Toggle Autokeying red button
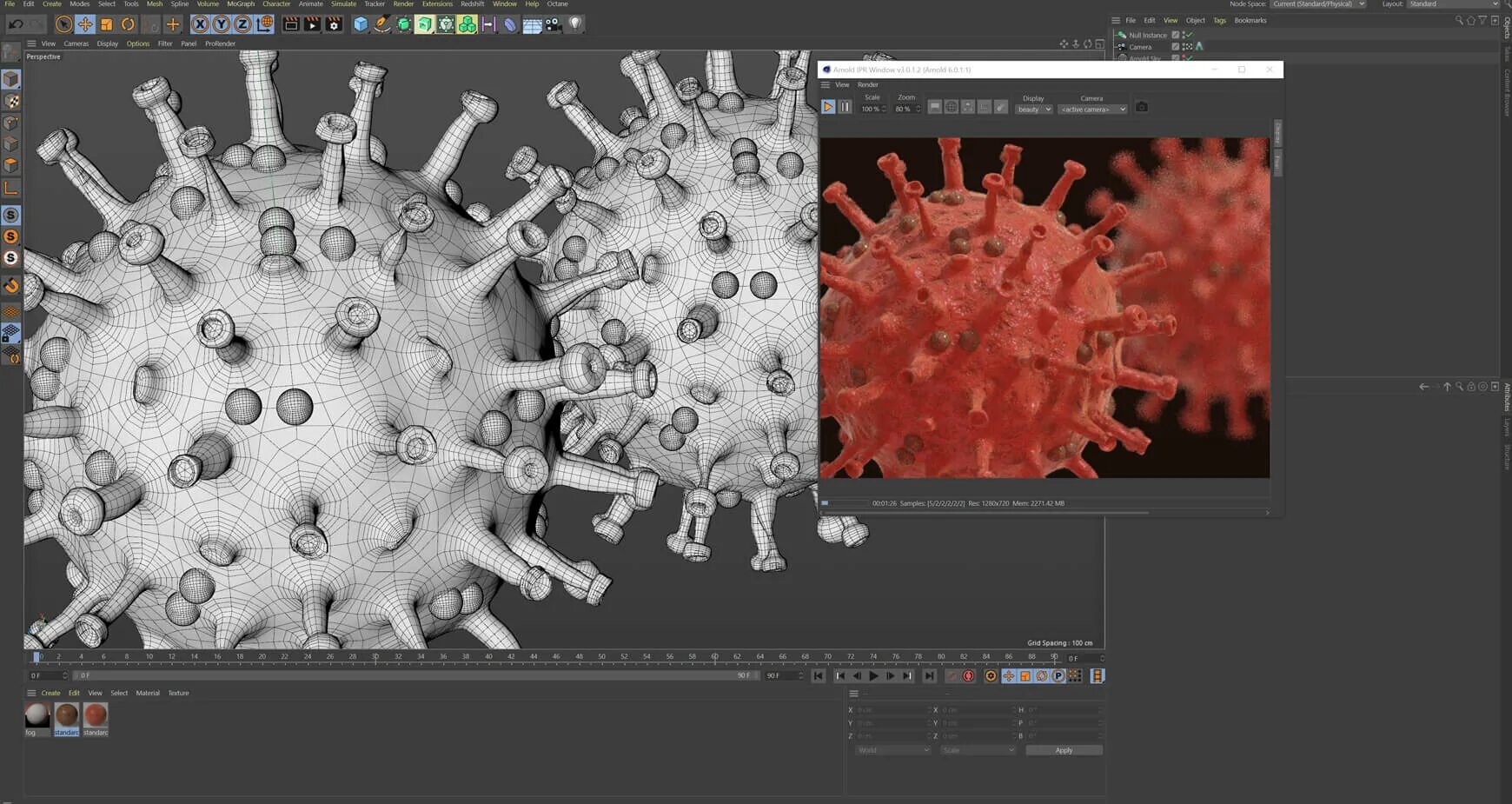The width and height of the screenshot is (1512, 804). tap(969, 675)
